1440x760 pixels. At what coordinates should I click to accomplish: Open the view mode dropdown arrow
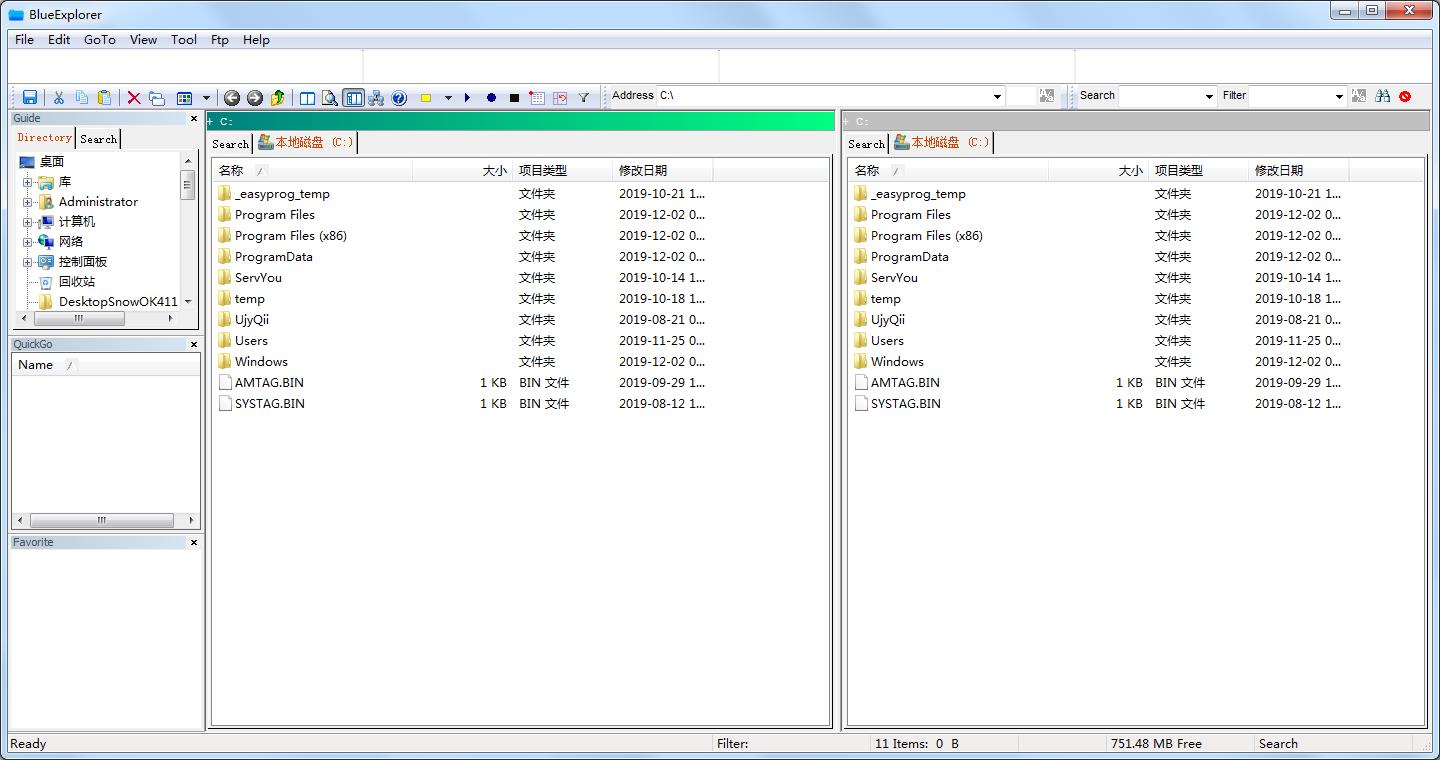(206, 97)
